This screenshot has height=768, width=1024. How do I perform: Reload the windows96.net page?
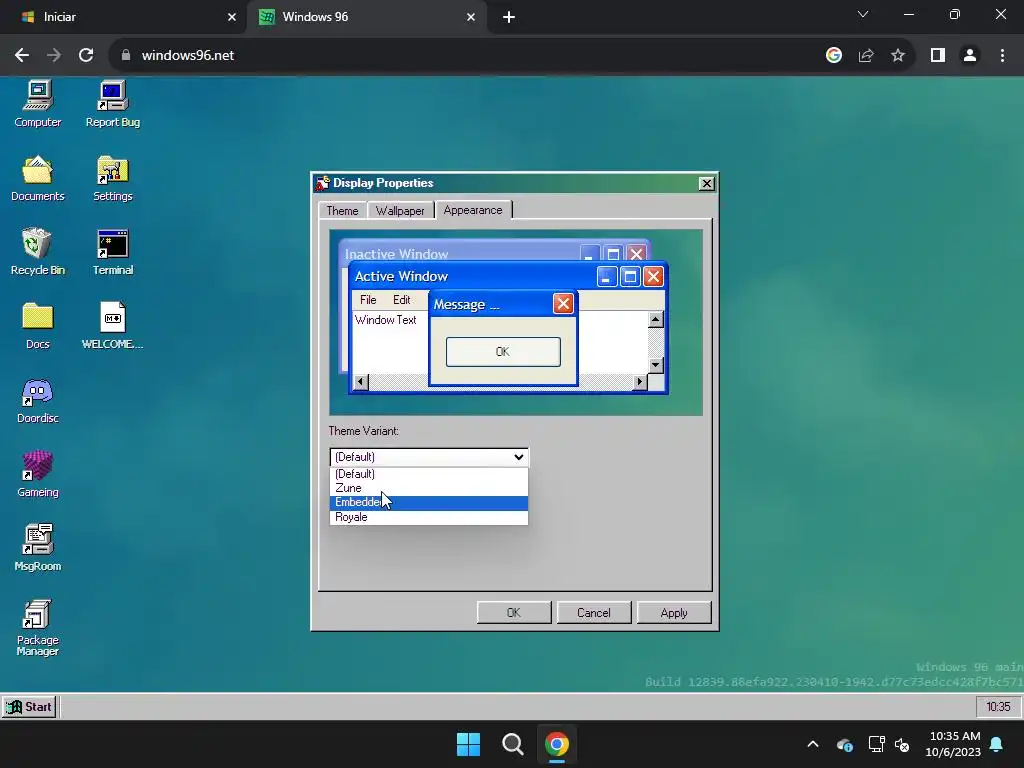pos(86,56)
